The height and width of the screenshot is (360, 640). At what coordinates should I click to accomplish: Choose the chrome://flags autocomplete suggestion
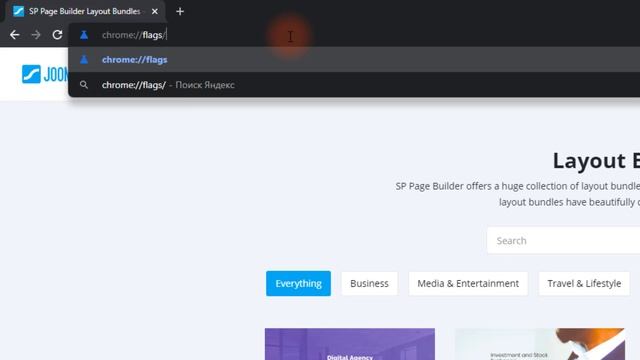click(354, 60)
